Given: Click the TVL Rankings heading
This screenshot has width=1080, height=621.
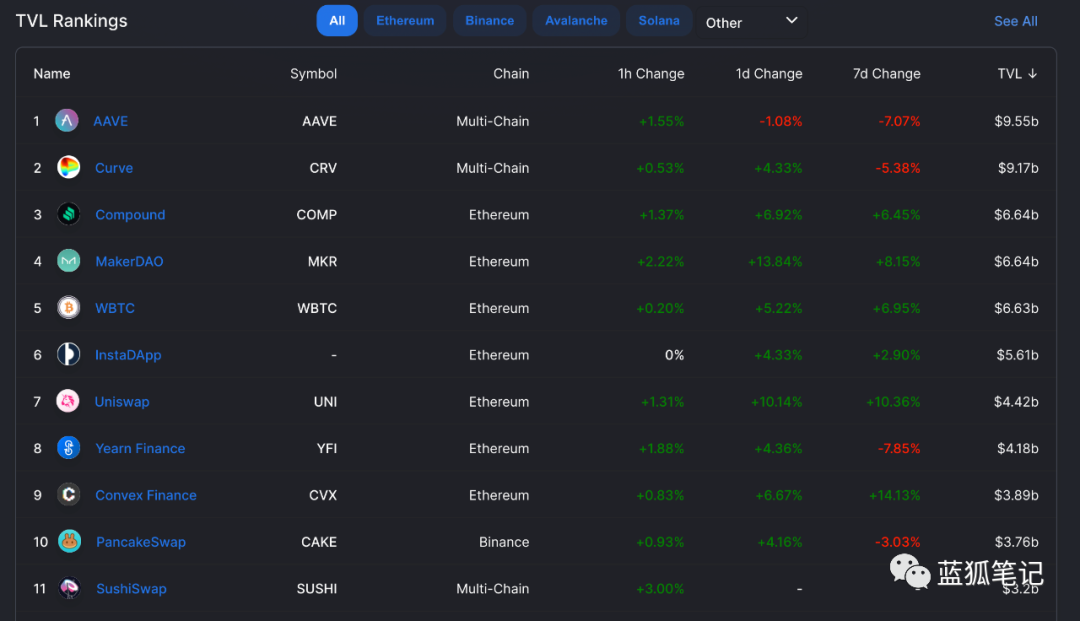Looking at the screenshot, I should [x=72, y=21].
